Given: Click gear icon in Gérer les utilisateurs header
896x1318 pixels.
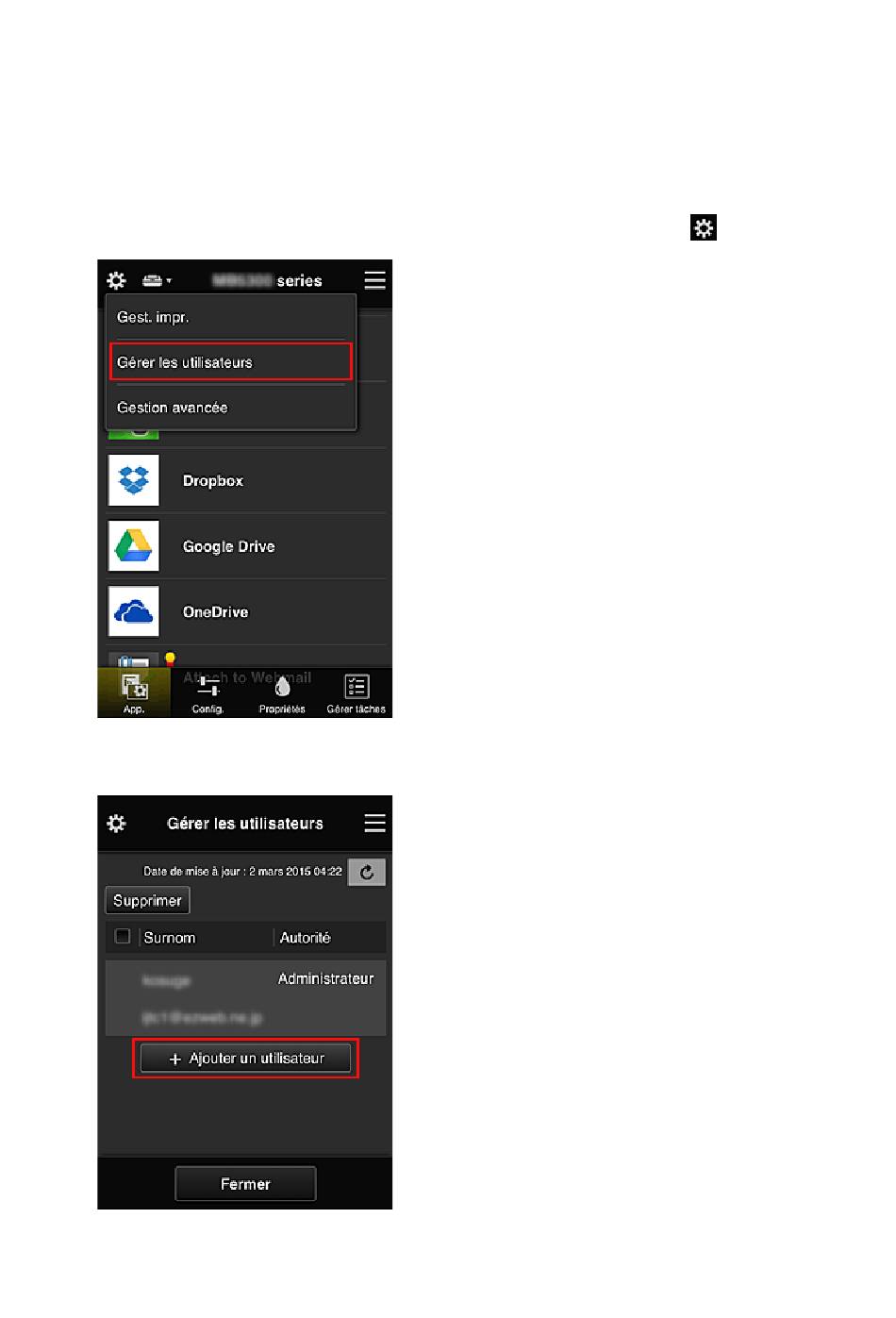Looking at the screenshot, I should click(116, 824).
